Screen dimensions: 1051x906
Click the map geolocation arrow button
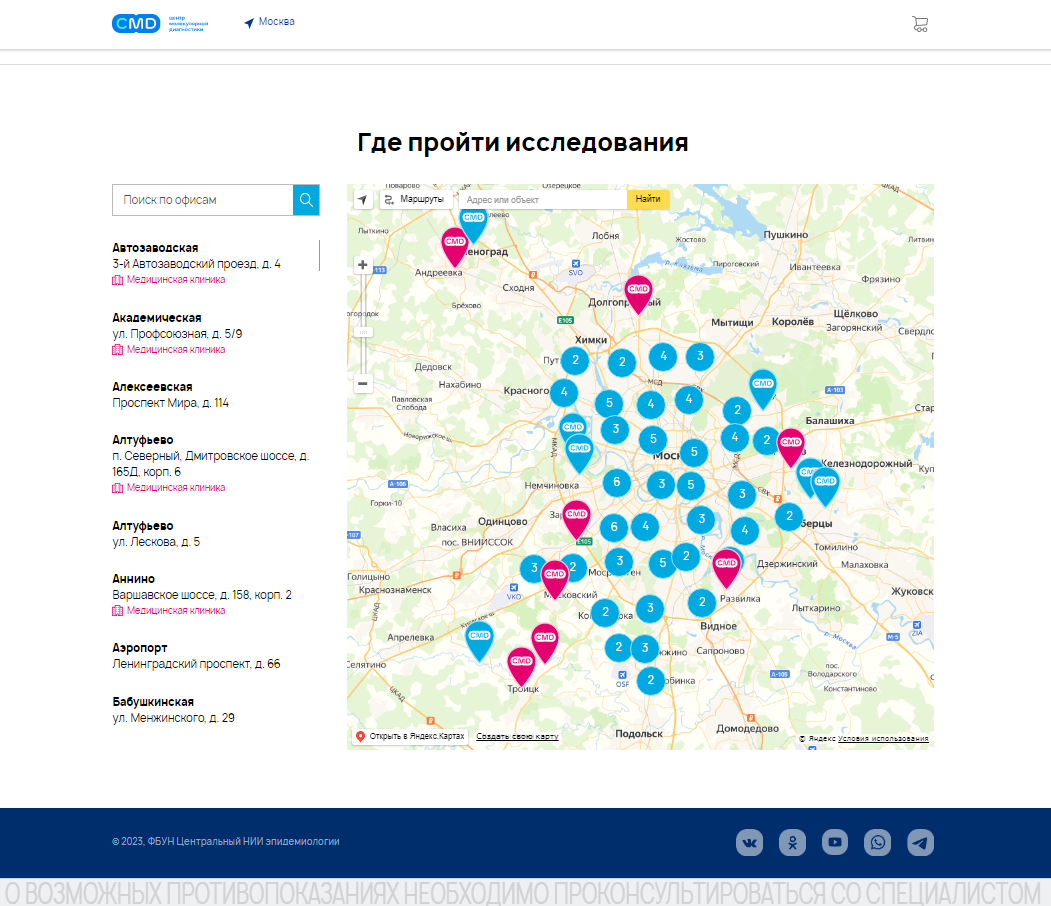[363, 199]
